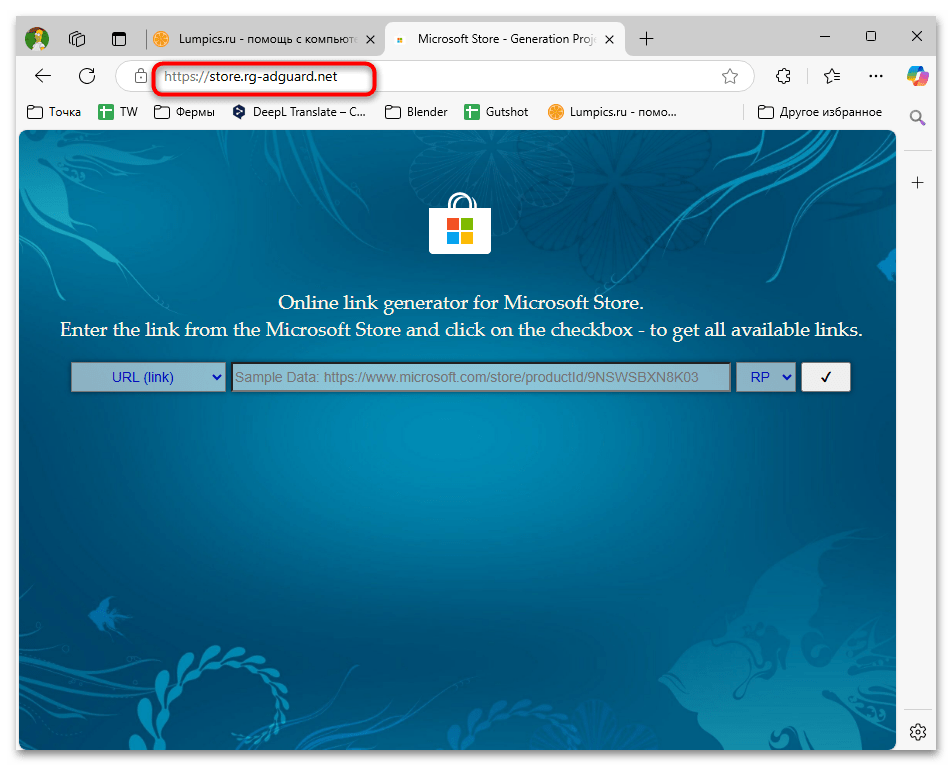This screenshot has width=952, height=766.
Task: Open the browser profile avatar
Action: (x=36, y=39)
